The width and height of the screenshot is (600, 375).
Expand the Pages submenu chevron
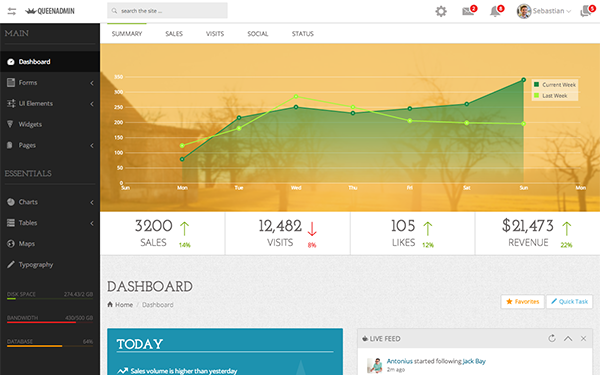[x=92, y=145]
